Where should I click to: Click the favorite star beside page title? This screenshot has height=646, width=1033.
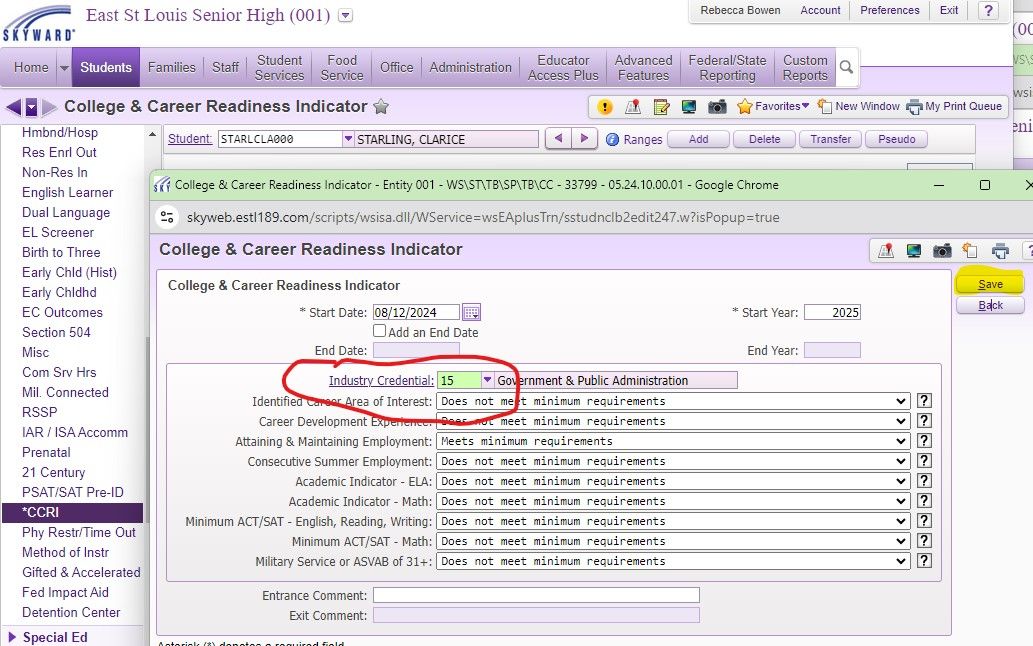click(x=381, y=107)
